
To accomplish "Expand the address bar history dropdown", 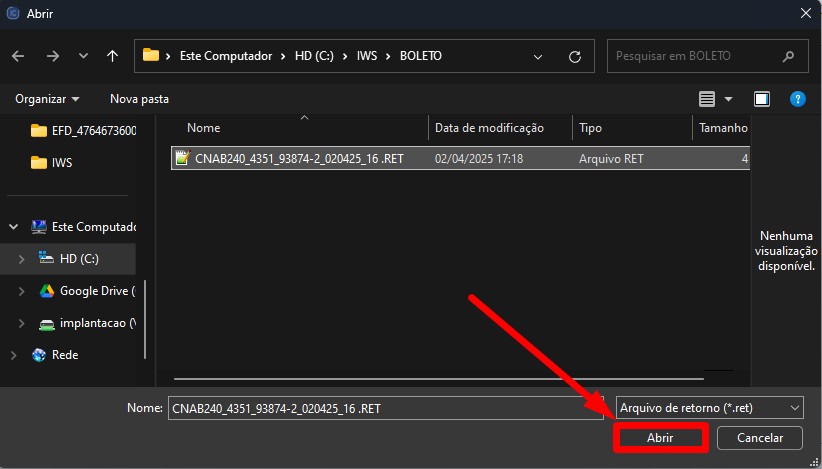I will [537, 57].
